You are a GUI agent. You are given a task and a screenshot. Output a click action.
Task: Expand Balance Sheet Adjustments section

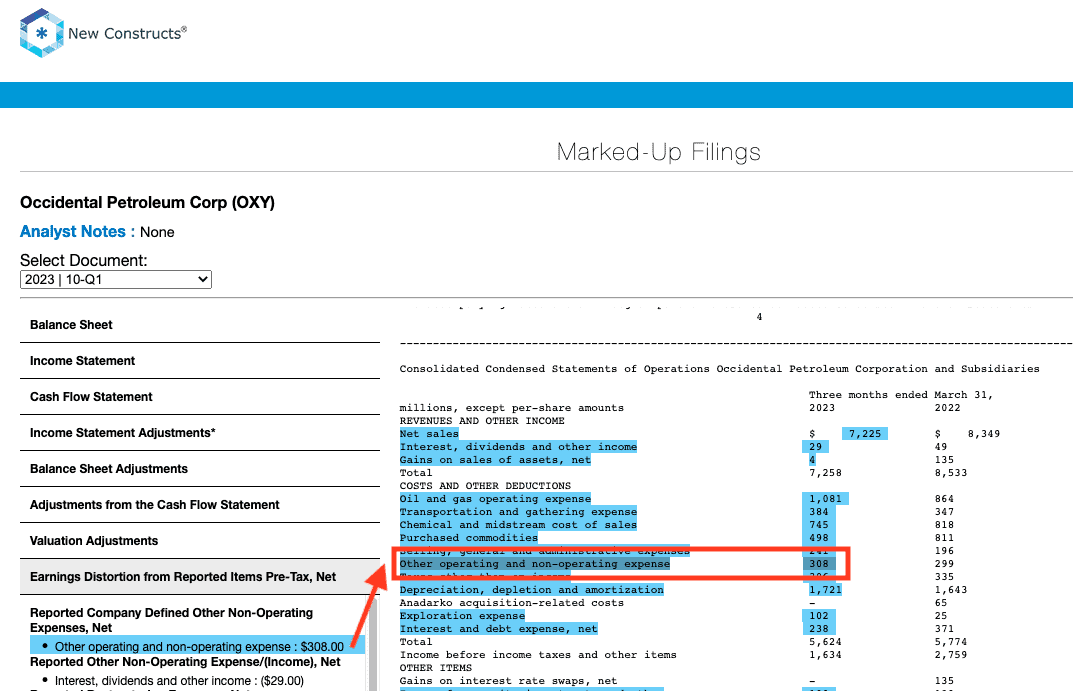[109, 469]
